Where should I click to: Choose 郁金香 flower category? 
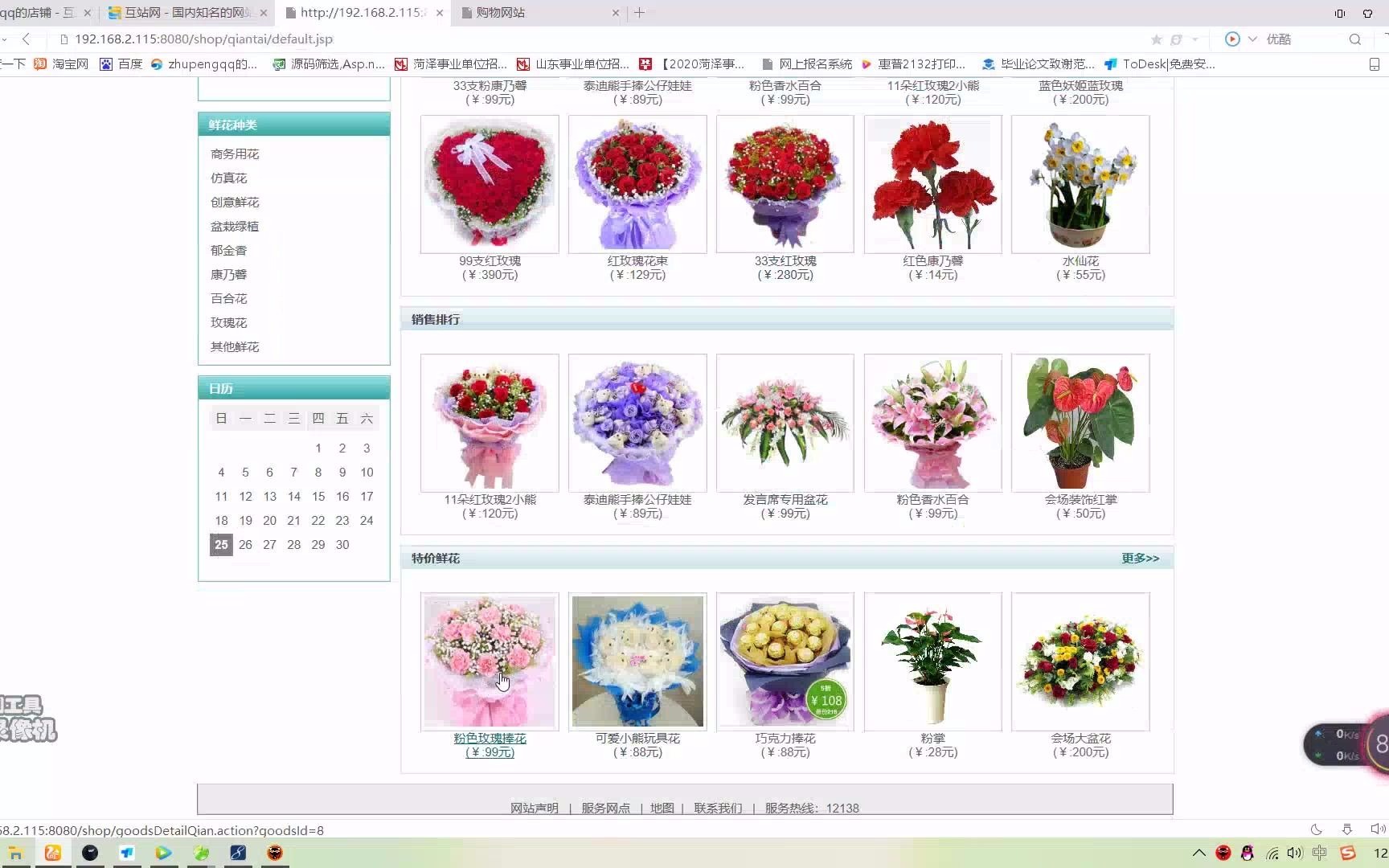tap(228, 251)
